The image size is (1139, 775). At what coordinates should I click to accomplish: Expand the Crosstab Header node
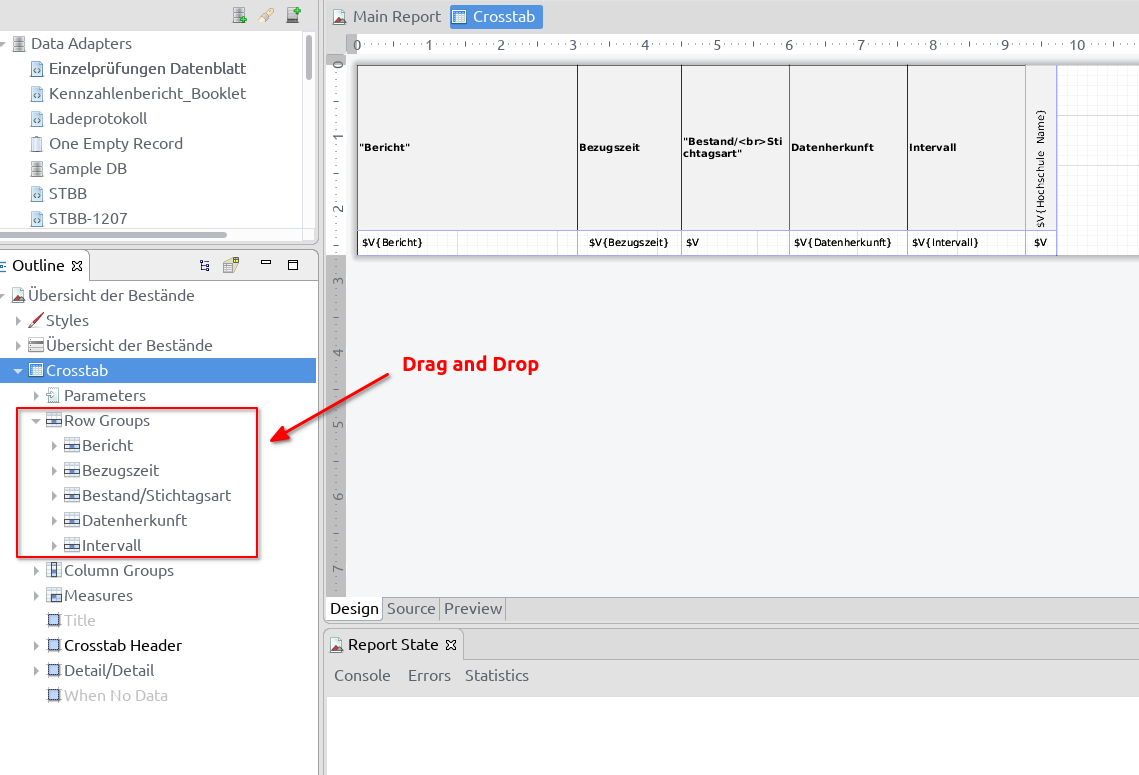coord(36,646)
